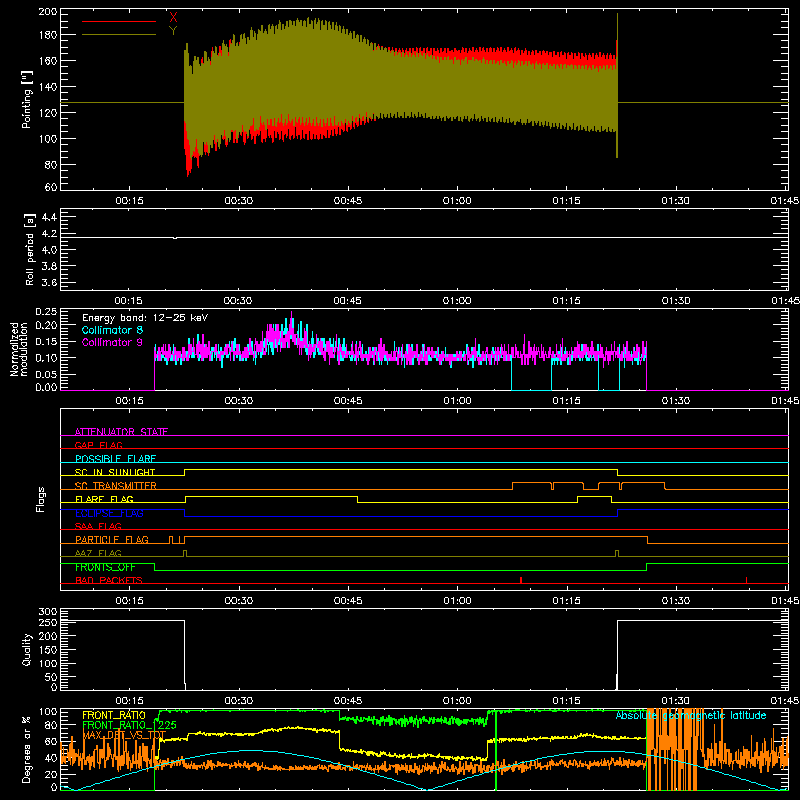
Task: Click the 00:45 time label under the Roll period plot
Action: tap(347, 301)
